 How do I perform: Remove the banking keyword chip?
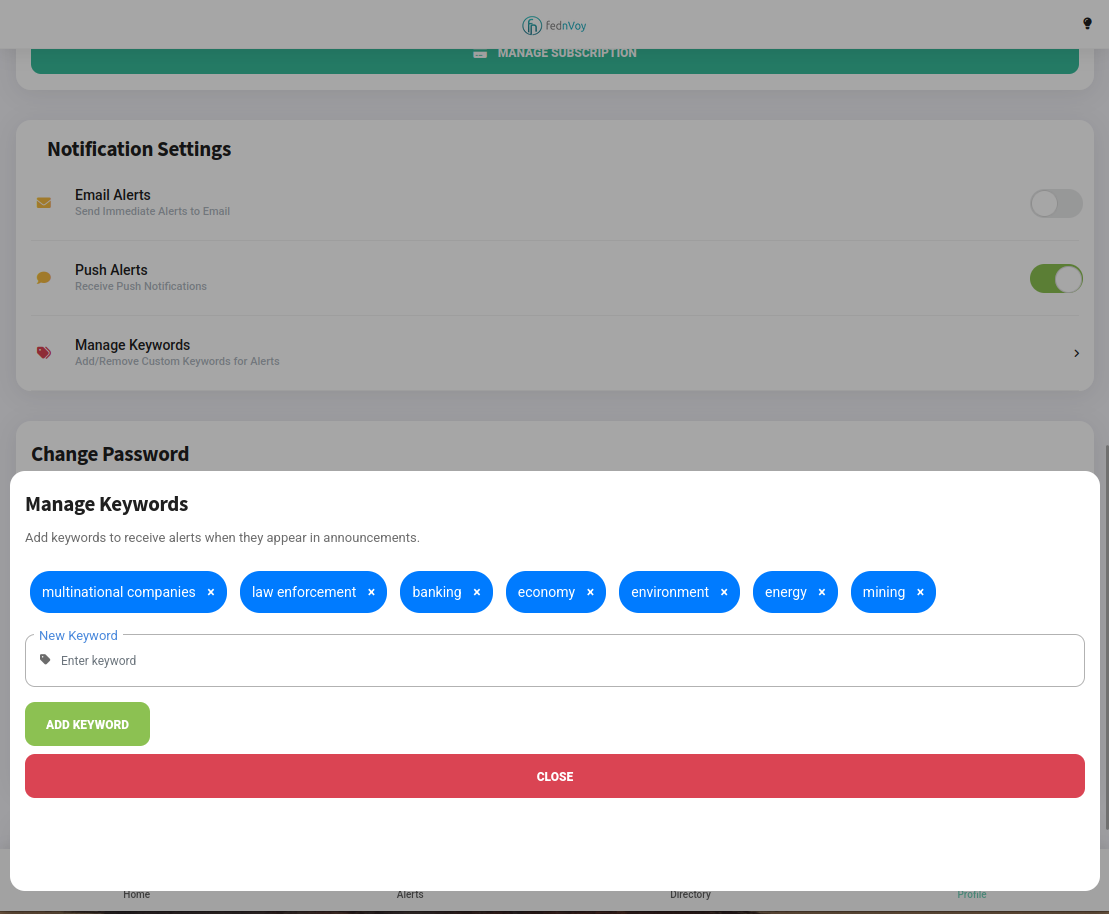(477, 592)
